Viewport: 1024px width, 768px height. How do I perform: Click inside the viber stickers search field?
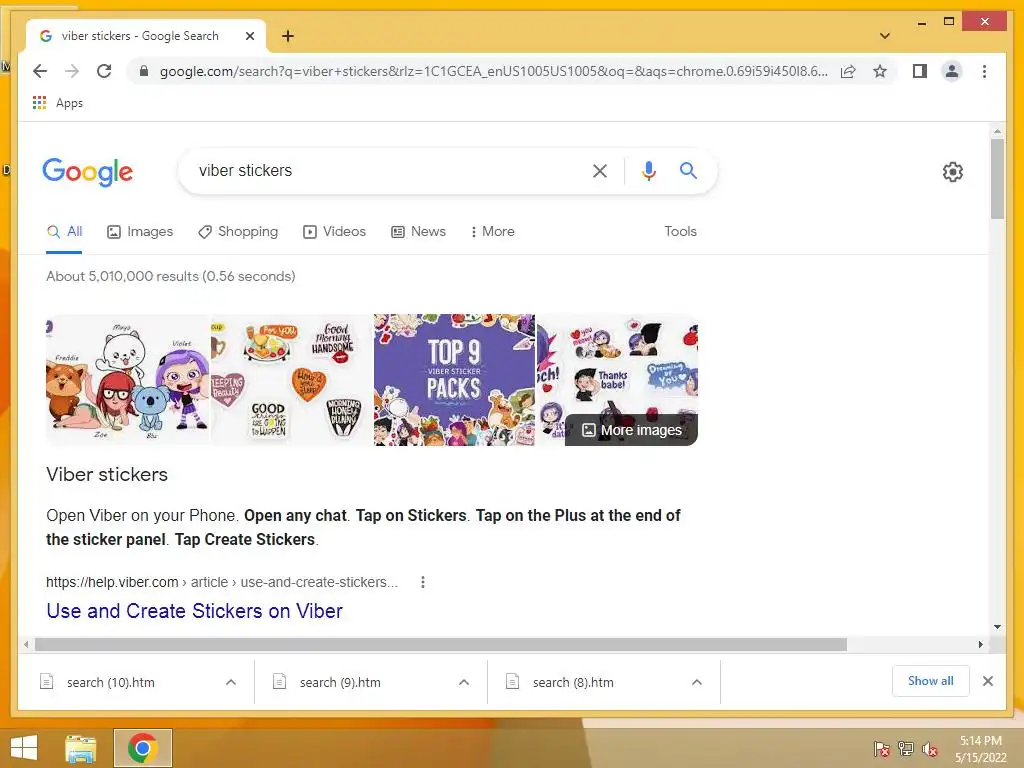(385, 171)
